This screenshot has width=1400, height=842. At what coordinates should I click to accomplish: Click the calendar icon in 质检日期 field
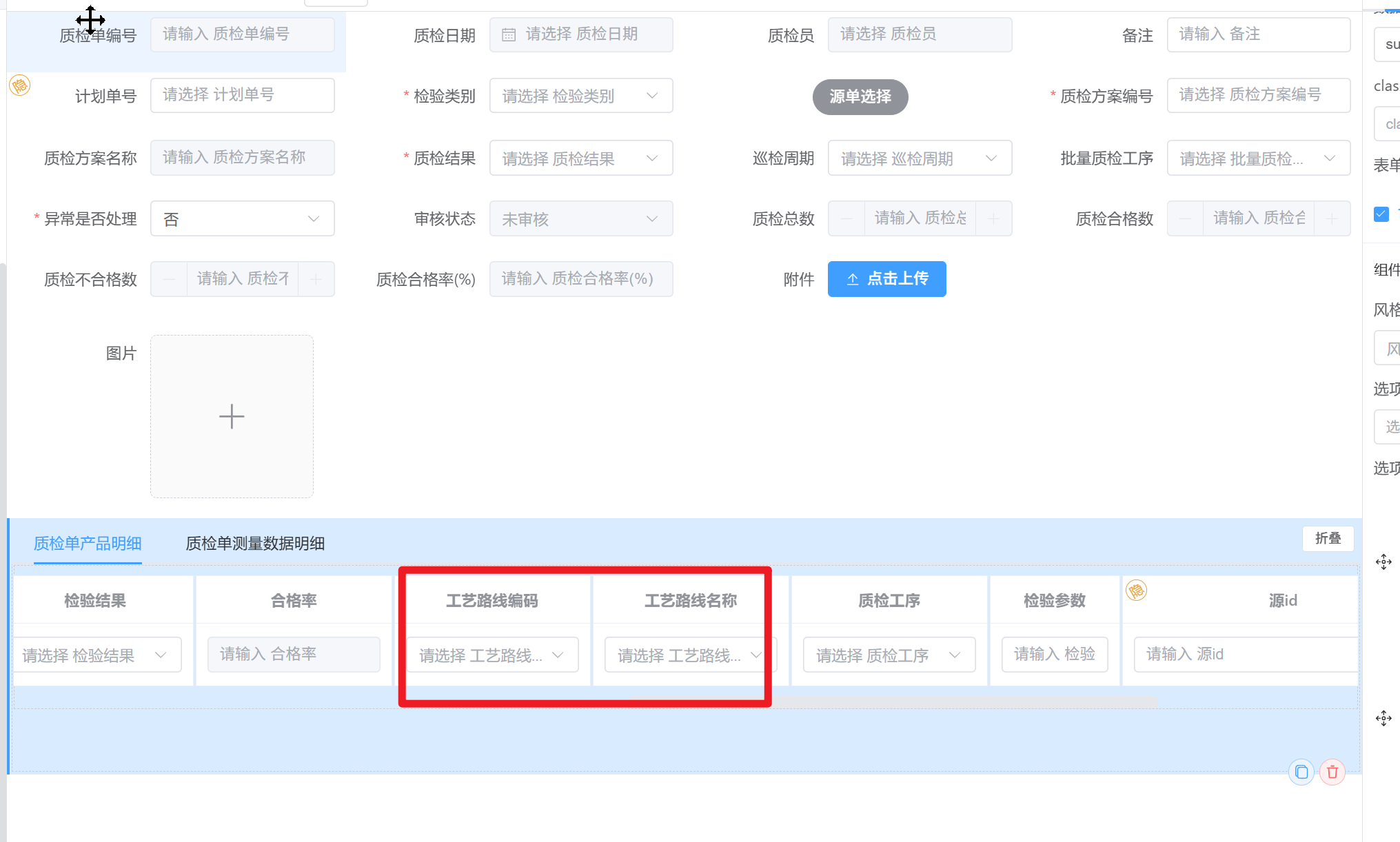pos(509,34)
